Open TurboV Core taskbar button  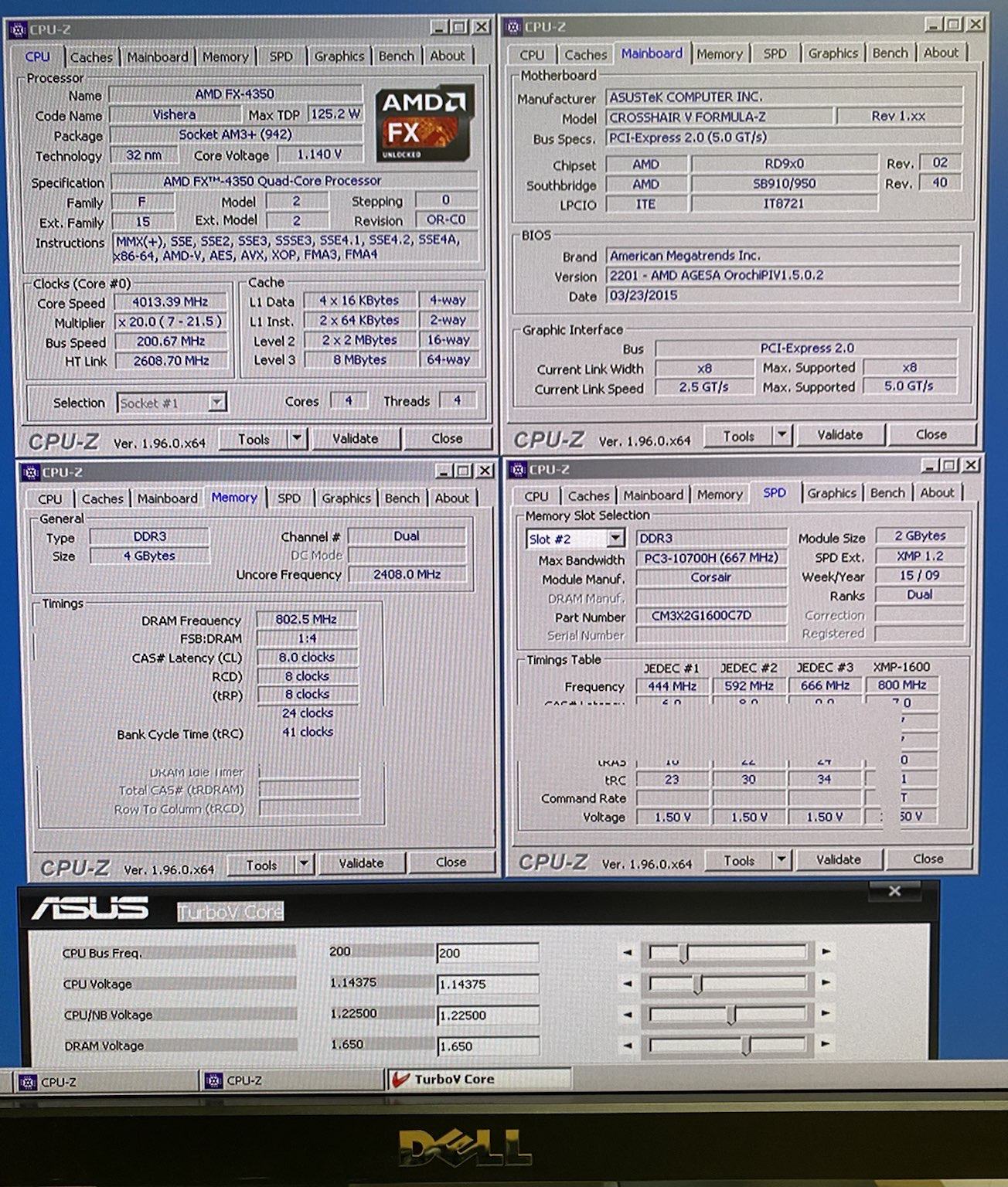[478, 1079]
